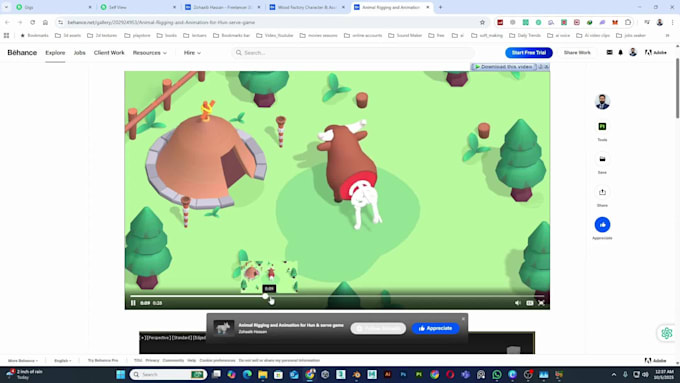Open the Tools icon in the right sidebar

tap(602, 127)
